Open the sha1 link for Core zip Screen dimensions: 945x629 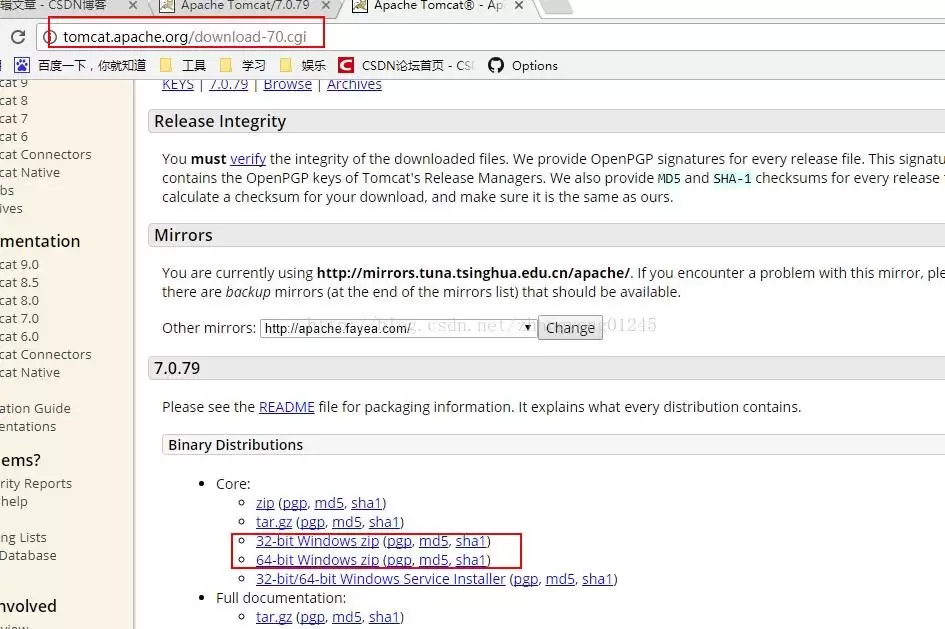(366, 503)
